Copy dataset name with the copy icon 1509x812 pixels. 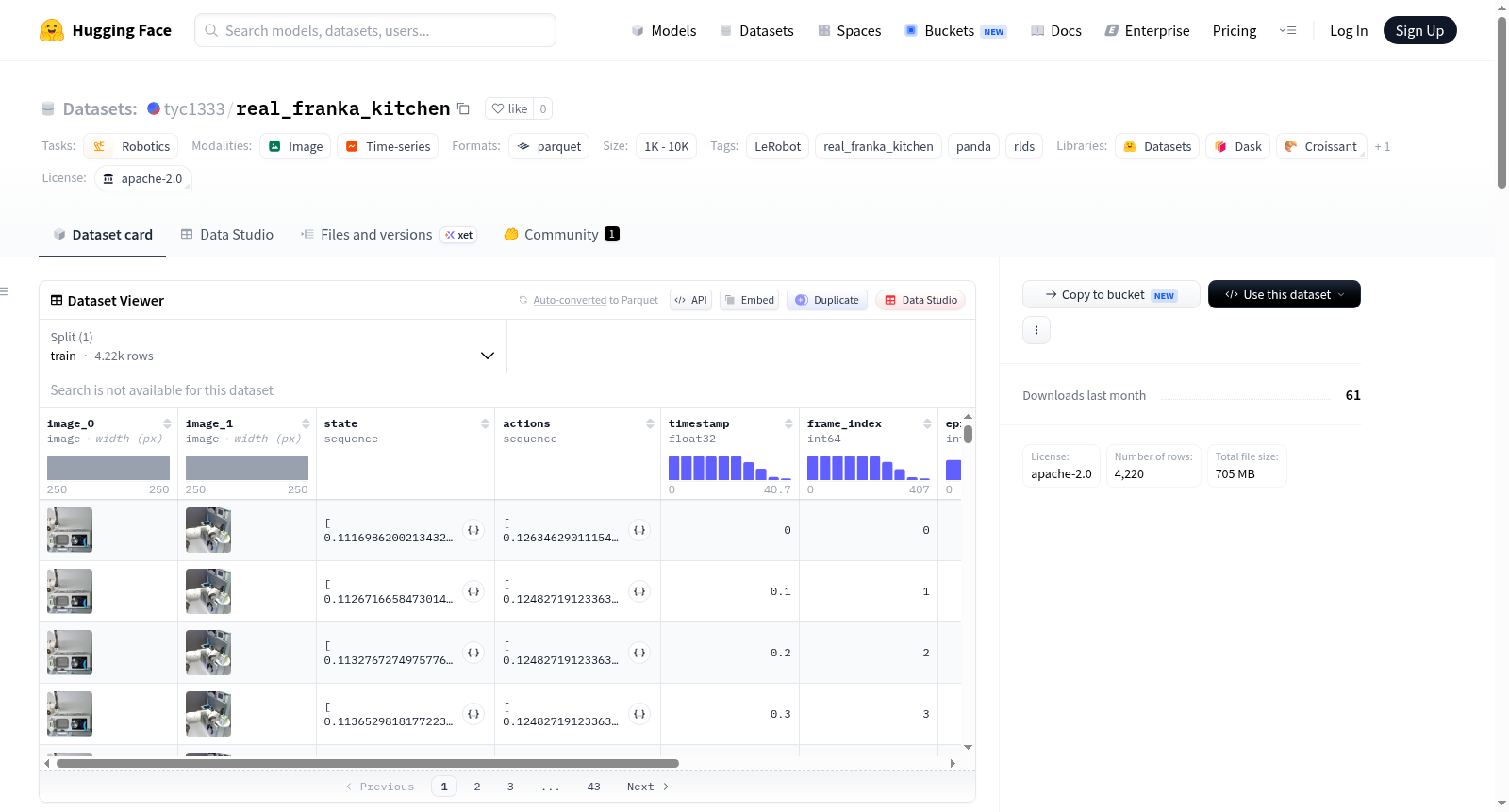coord(463,108)
